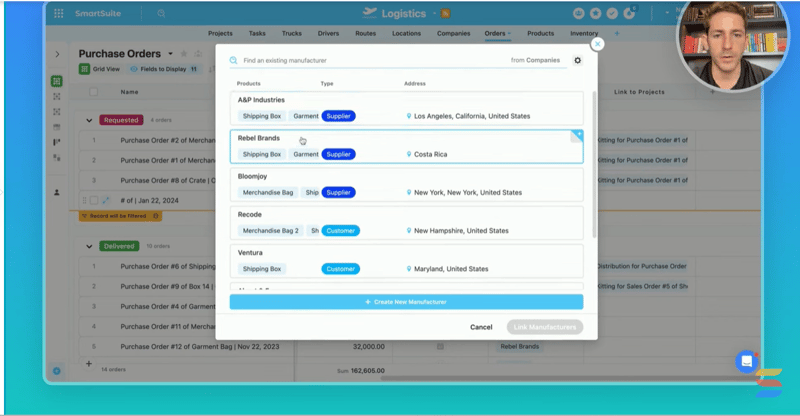
Task: Switch to the Routes tab
Action: (x=366, y=34)
